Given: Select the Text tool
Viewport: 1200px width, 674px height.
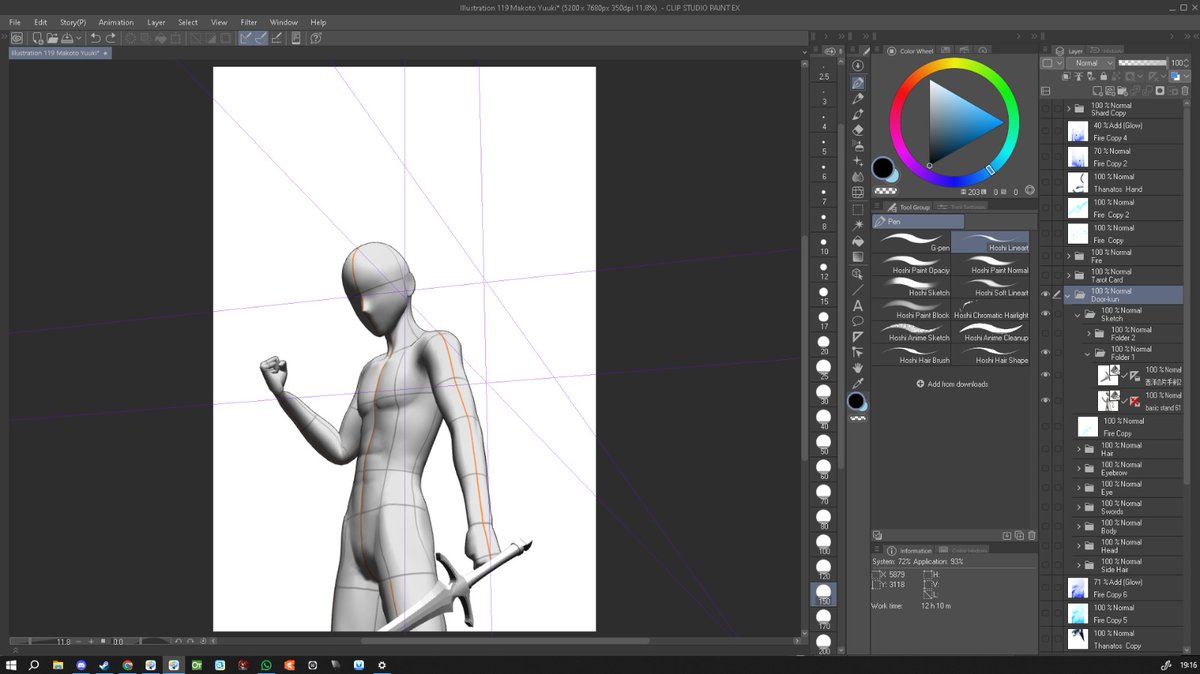Looking at the screenshot, I should [857, 306].
